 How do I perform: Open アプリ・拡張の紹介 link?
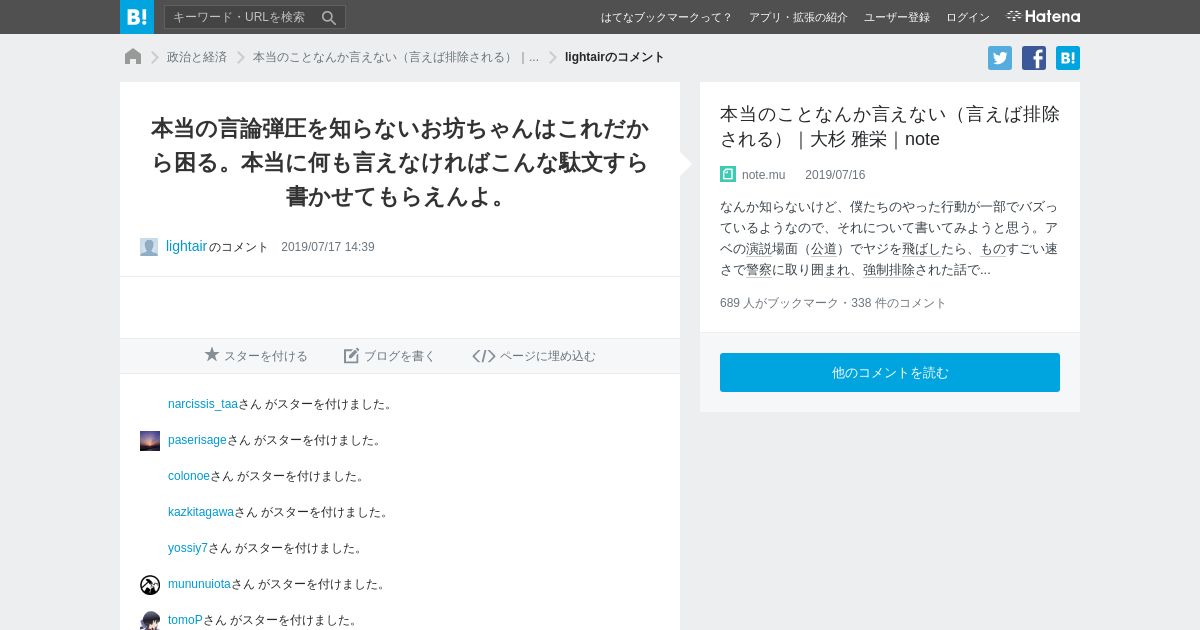click(x=798, y=17)
